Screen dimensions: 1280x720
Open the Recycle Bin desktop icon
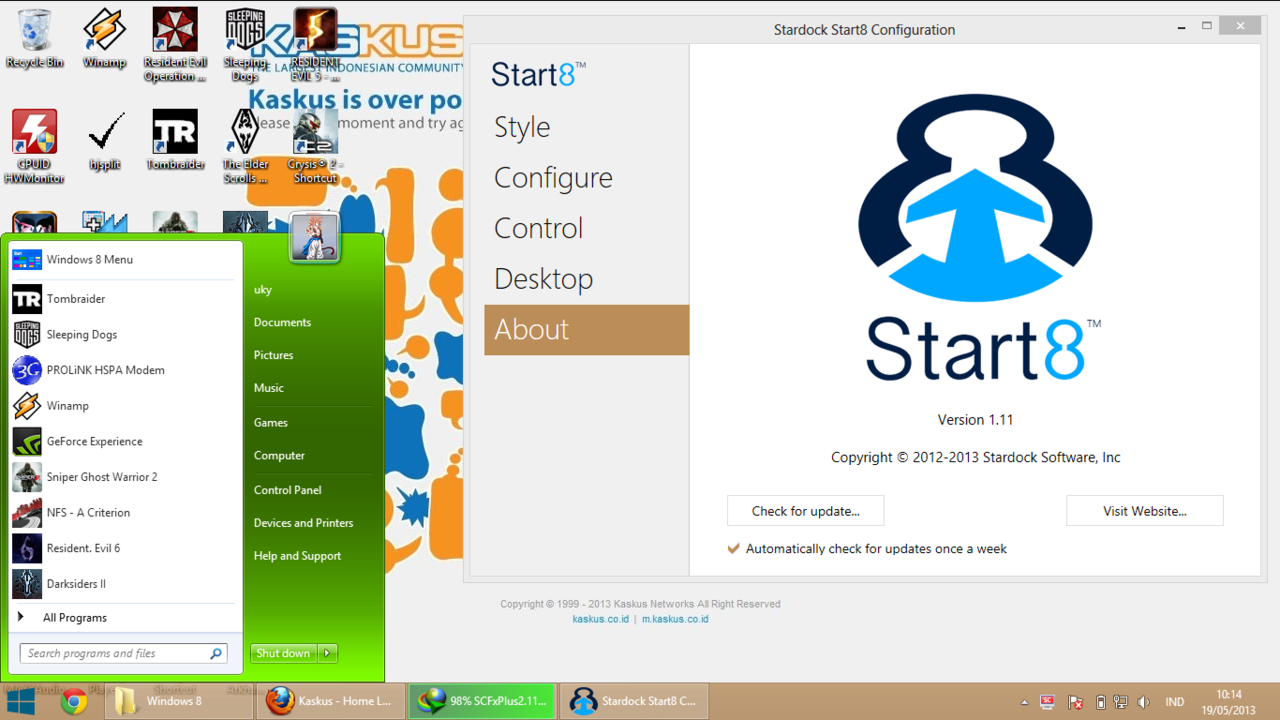pos(34,40)
